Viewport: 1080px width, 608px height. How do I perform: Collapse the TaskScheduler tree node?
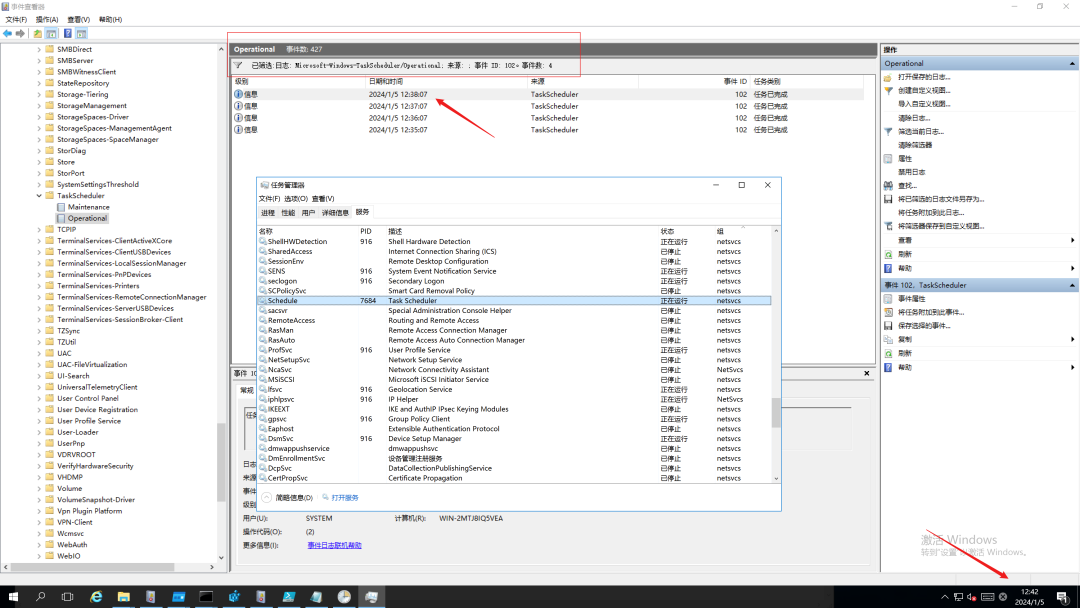click(39, 196)
